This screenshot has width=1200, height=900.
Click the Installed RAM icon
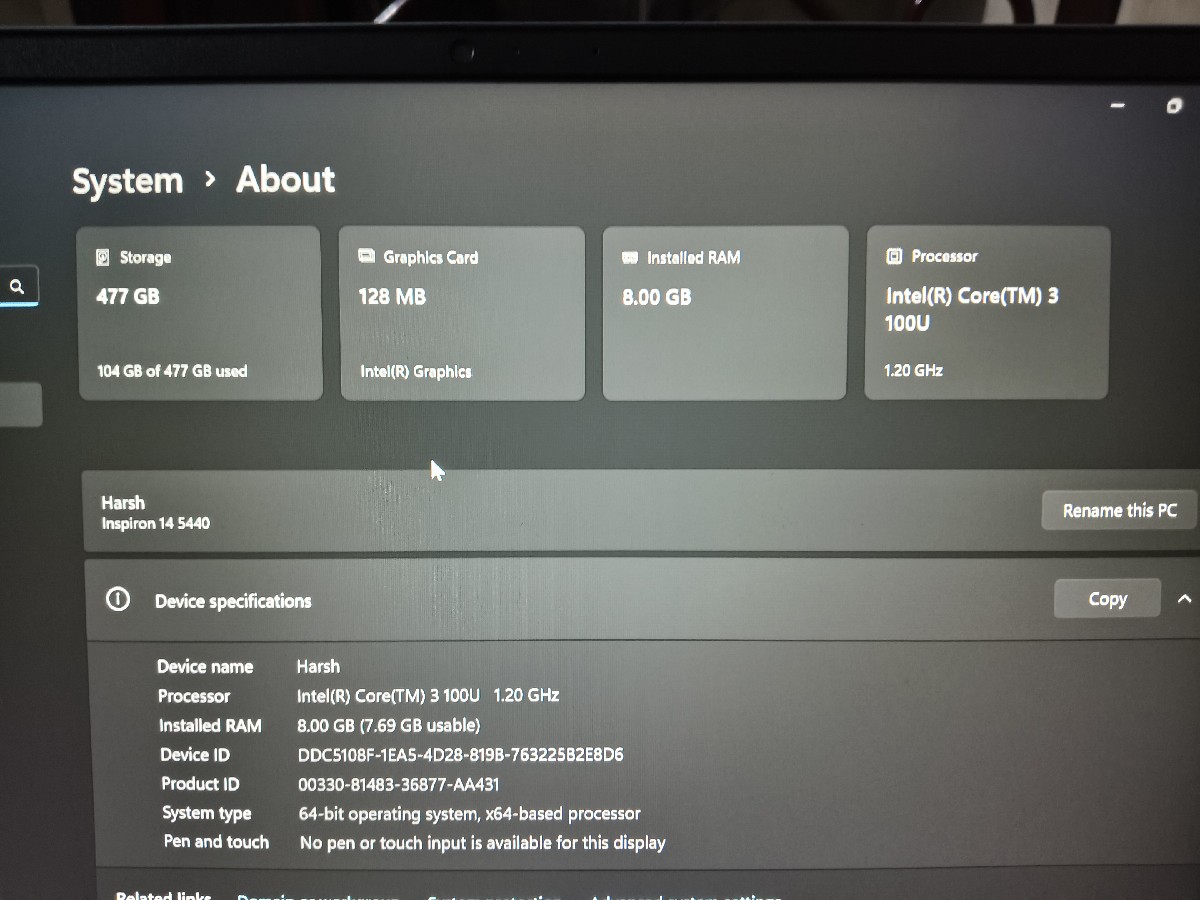(630, 258)
